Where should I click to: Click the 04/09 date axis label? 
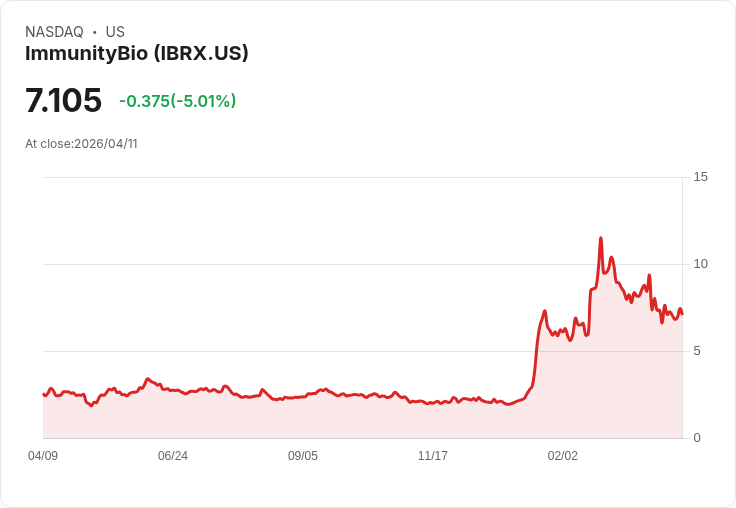(x=43, y=455)
